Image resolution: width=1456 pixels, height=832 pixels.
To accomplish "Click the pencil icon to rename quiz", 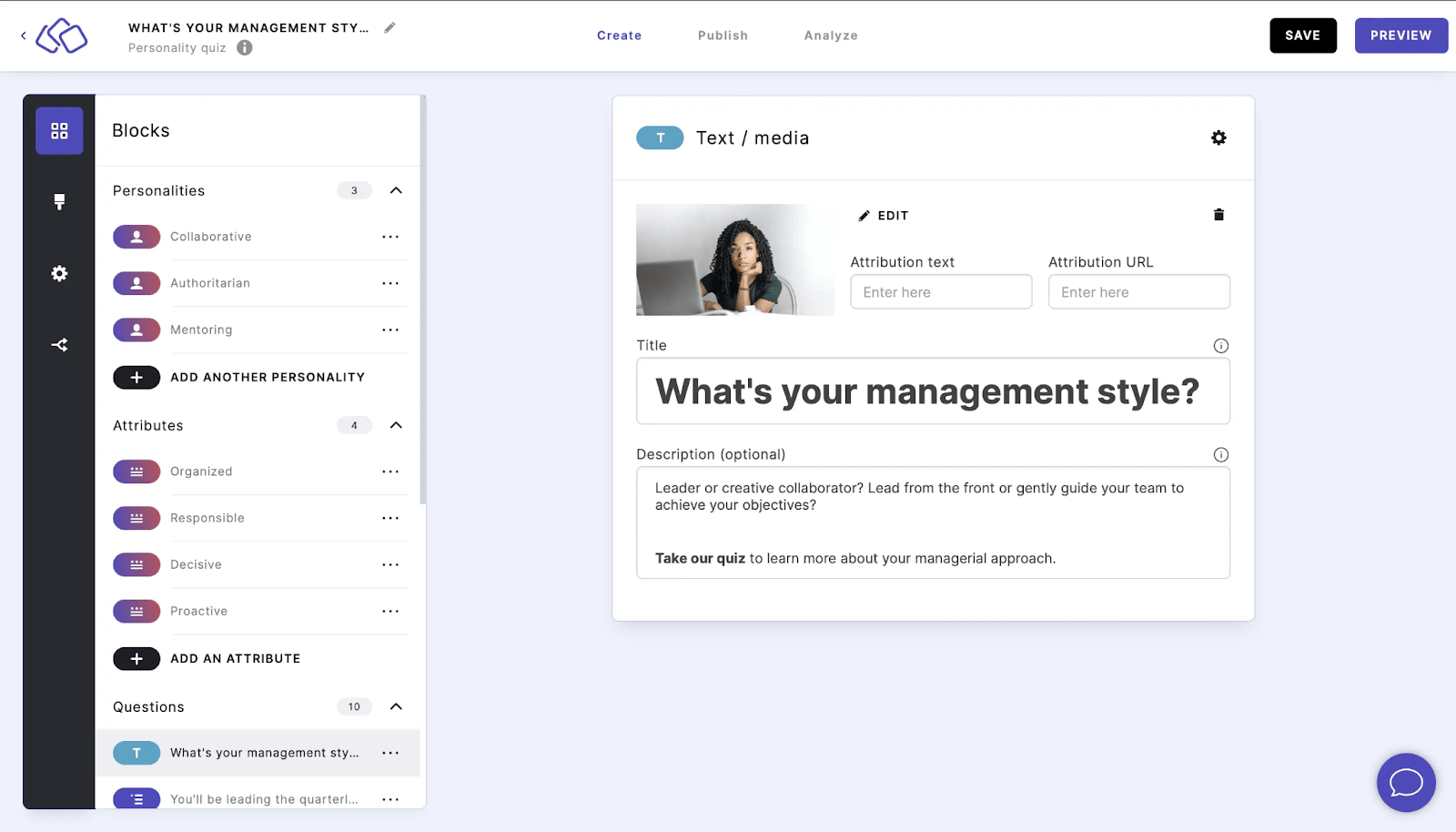I will (x=389, y=27).
